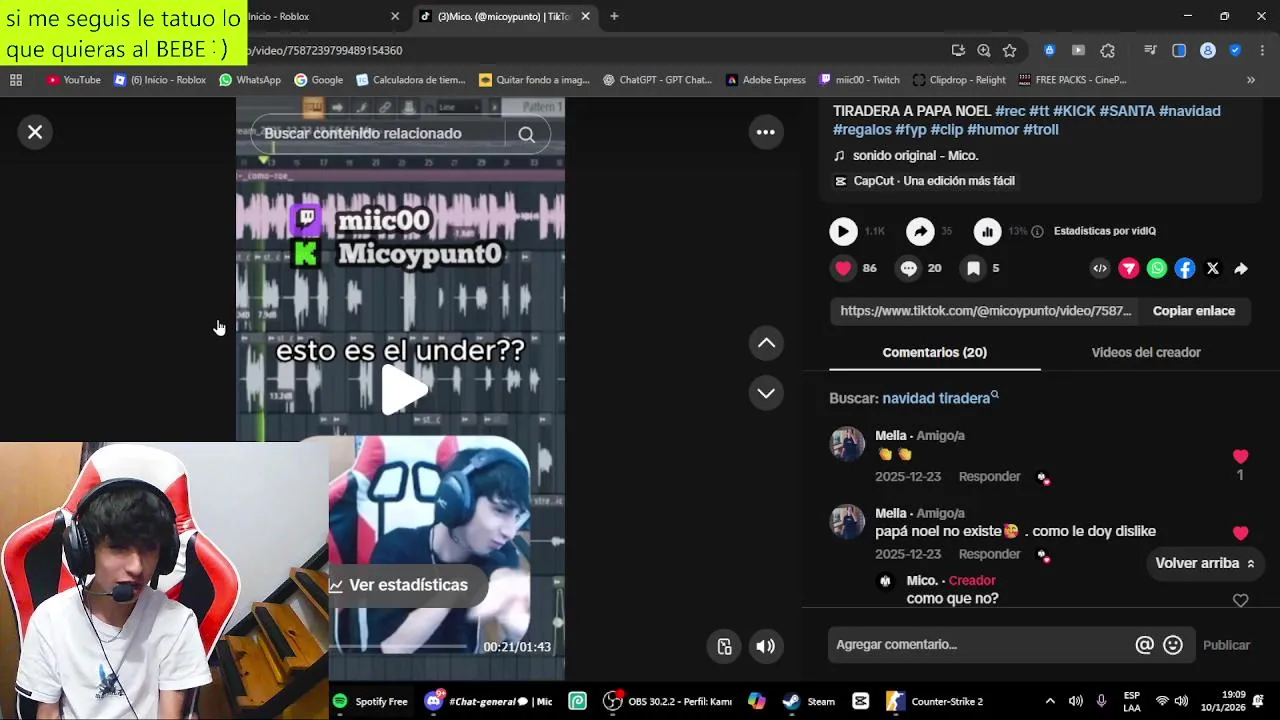
Task: Click Publicar to post comment
Action: coord(1226,645)
